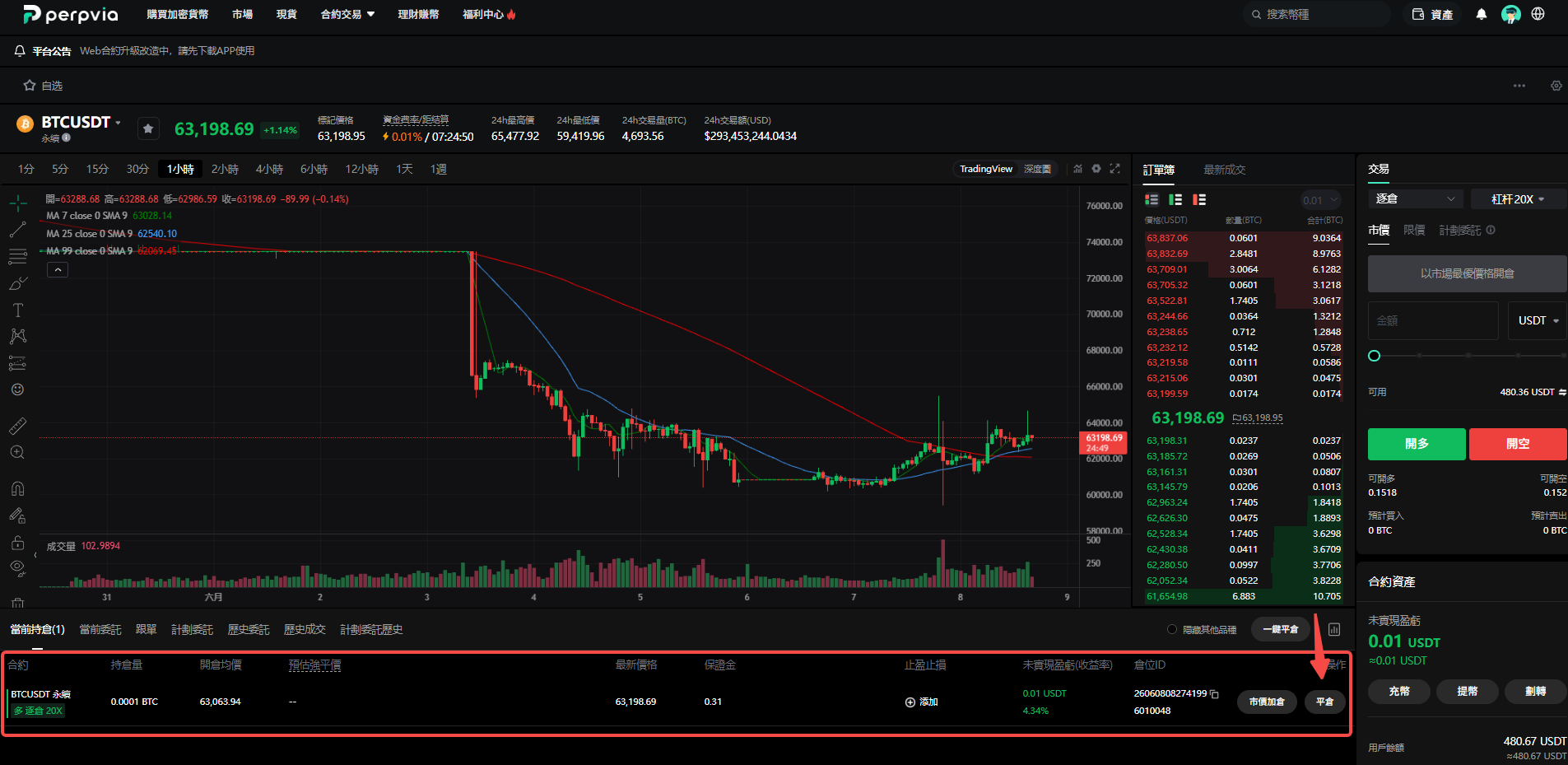Click the amount percentage slider handle

click(1374, 356)
